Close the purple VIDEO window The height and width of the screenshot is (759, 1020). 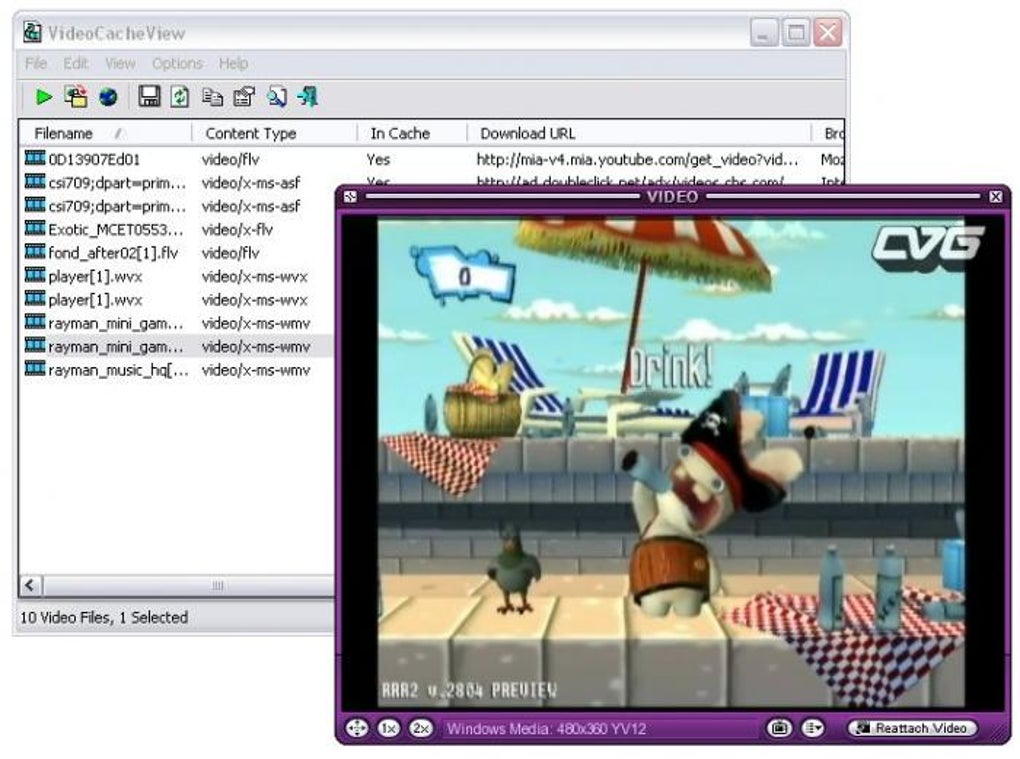click(996, 196)
